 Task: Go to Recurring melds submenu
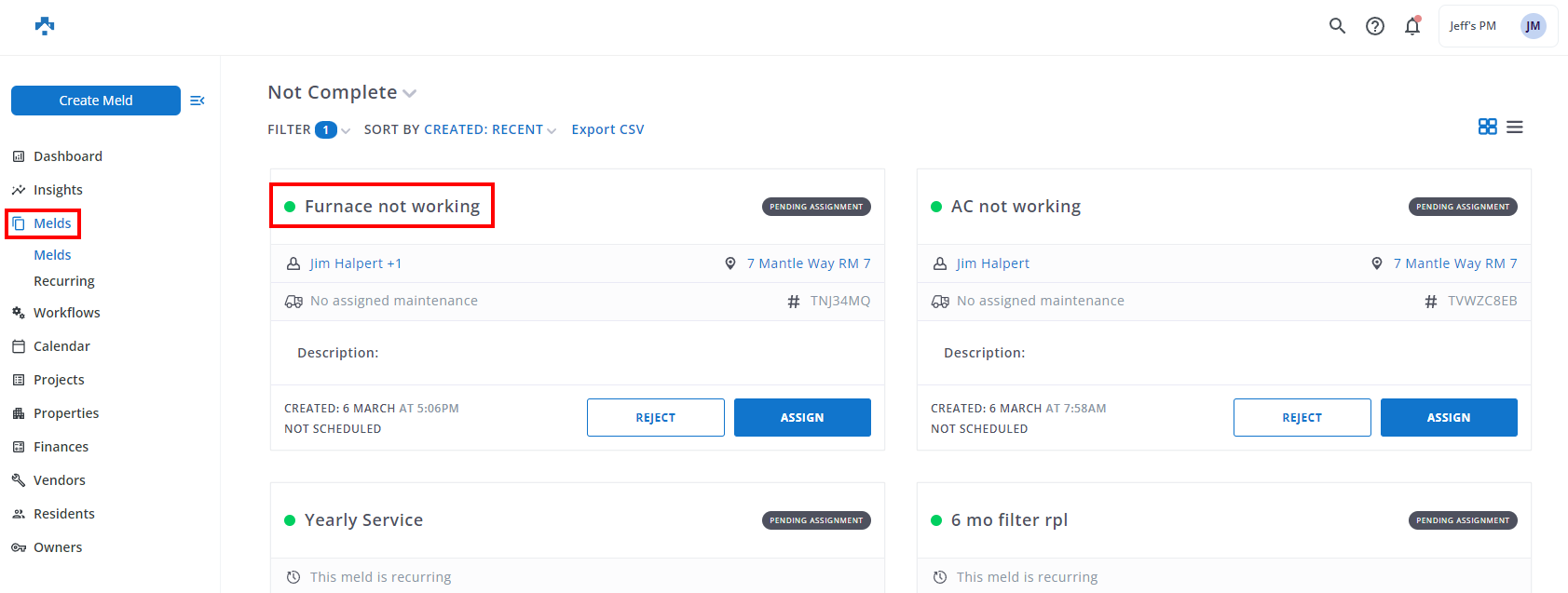64,281
